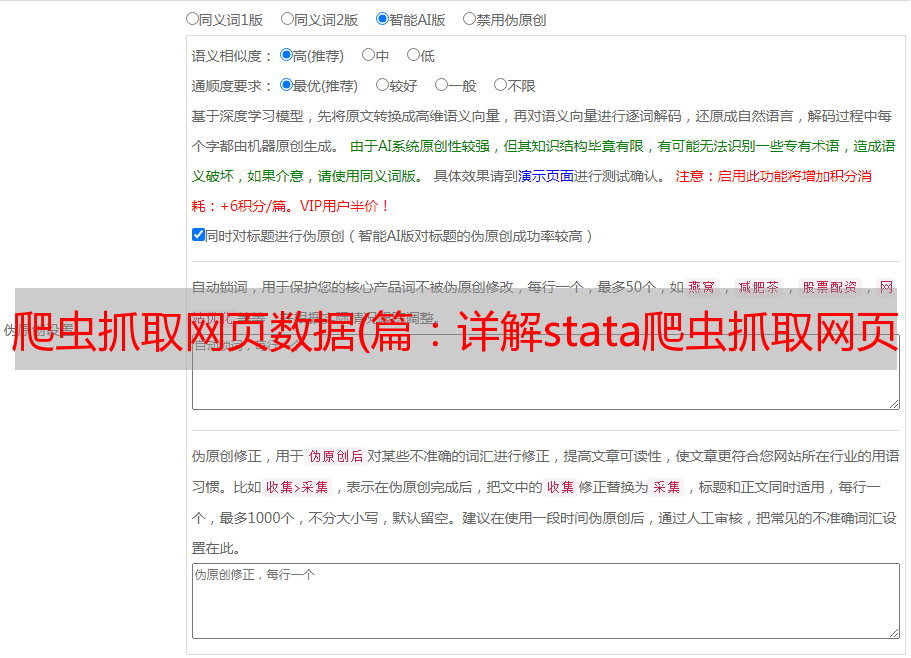The image size is (911, 658).
Task: Set 语义相似度 to 高(推荐)
Action: [x=286, y=55]
